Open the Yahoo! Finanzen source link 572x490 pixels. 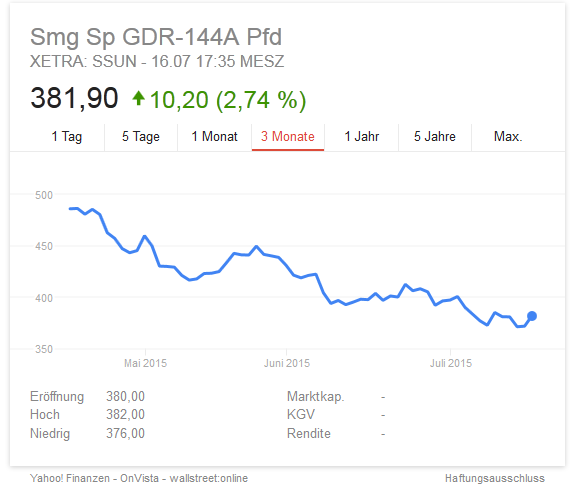pyautogui.click(x=70, y=478)
